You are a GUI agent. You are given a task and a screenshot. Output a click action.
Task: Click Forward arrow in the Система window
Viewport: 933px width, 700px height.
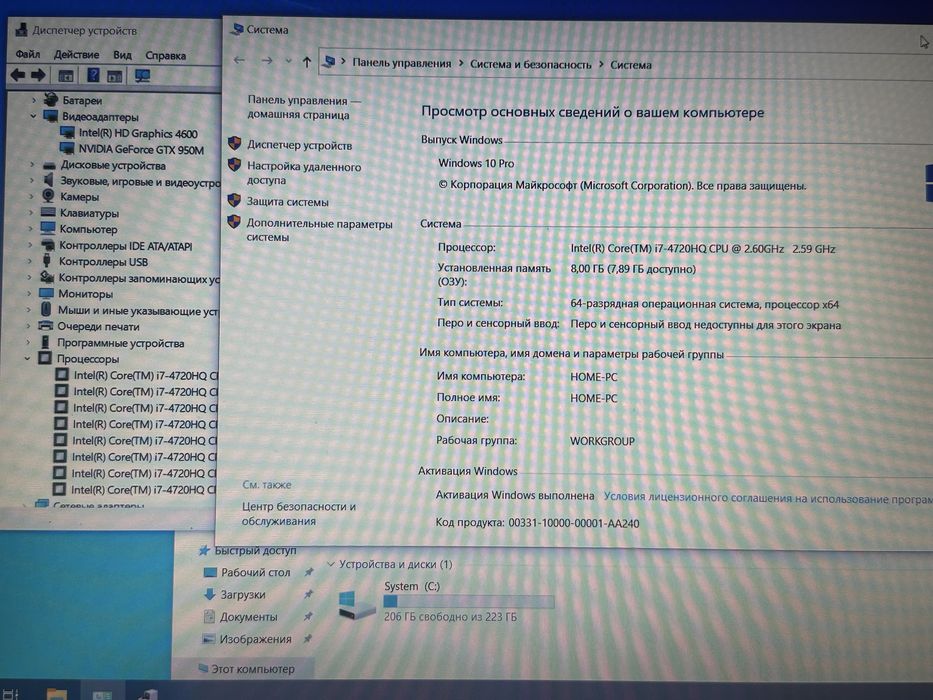point(267,61)
